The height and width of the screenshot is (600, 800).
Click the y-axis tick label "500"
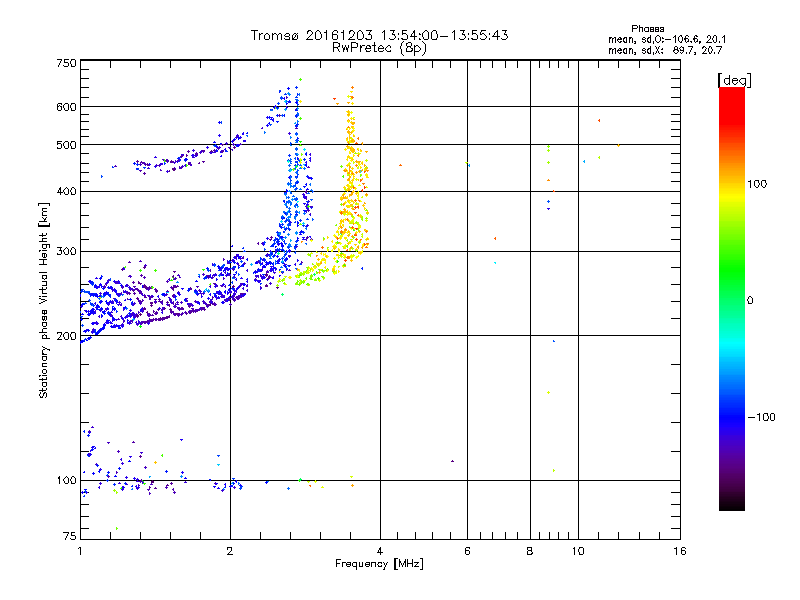click(x=66, y=145)
